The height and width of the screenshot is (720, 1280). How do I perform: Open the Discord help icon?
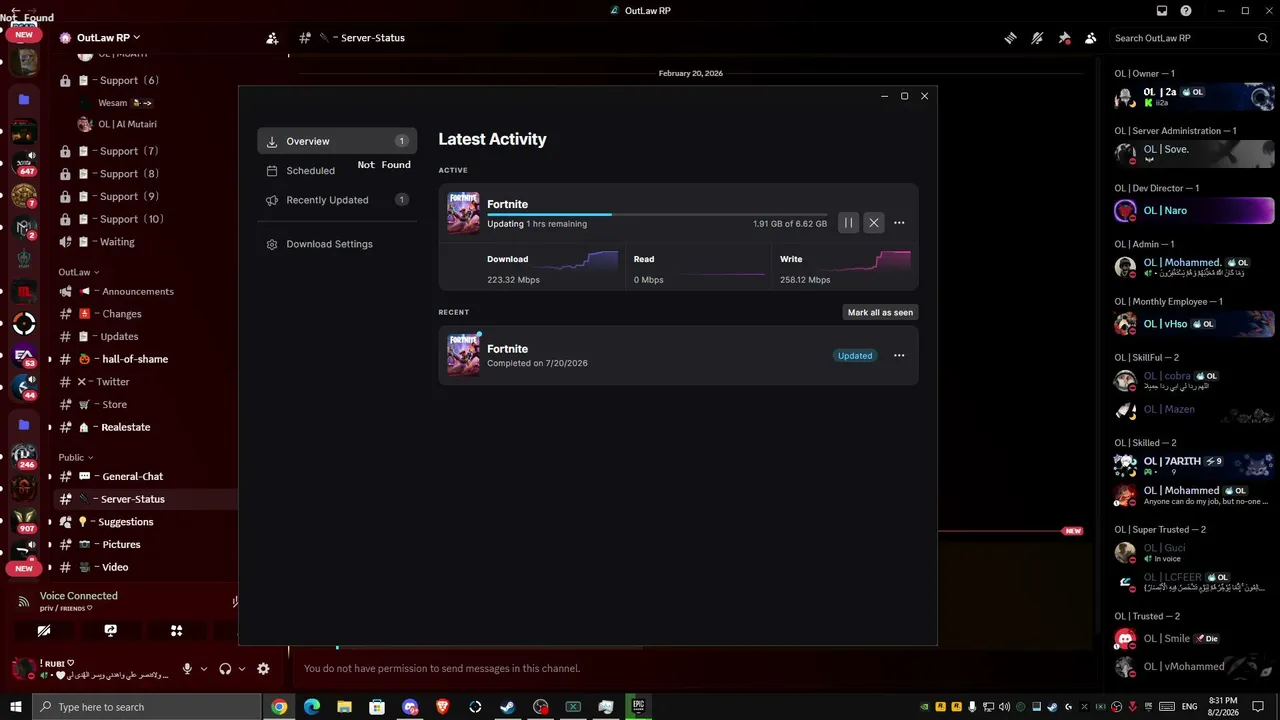(1186, 11)
